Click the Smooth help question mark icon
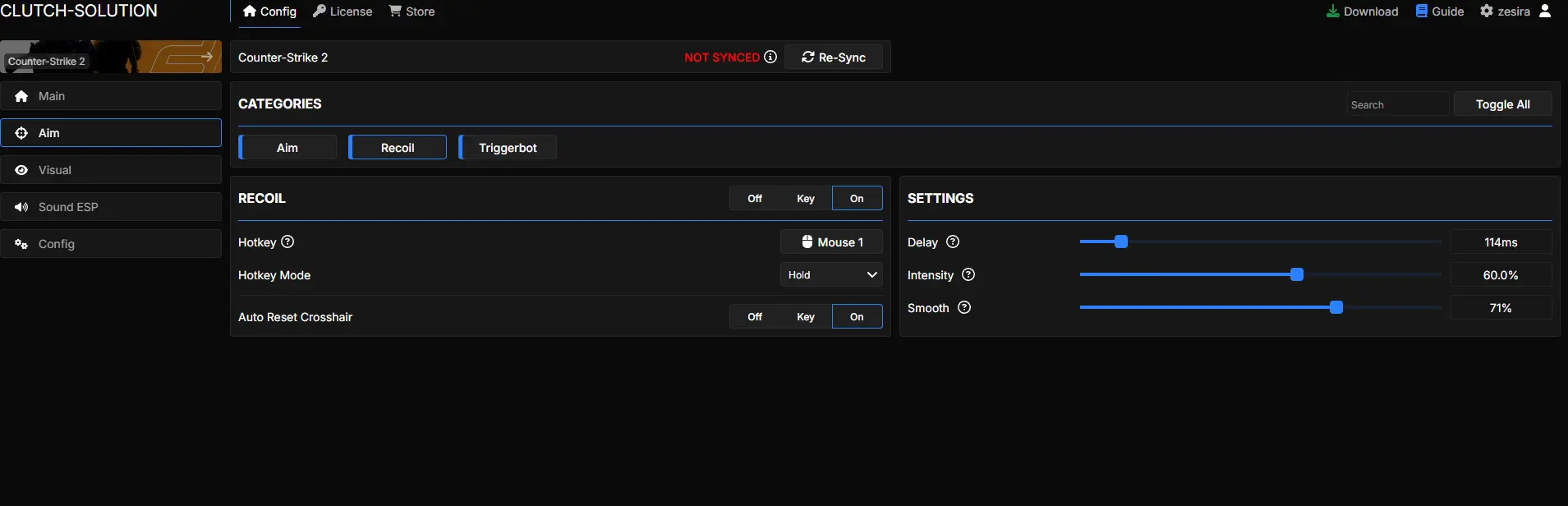 [964, 307]
